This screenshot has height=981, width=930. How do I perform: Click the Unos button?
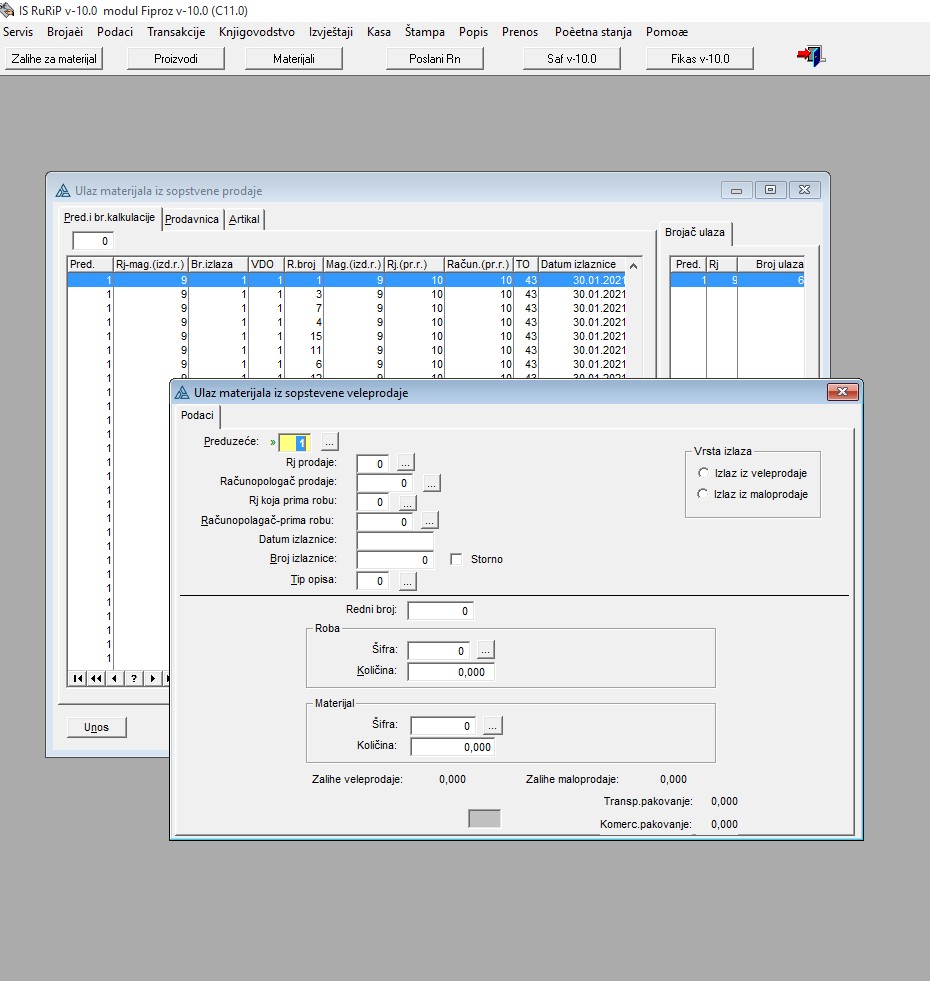pyautogui.click(x=97, y=727)
